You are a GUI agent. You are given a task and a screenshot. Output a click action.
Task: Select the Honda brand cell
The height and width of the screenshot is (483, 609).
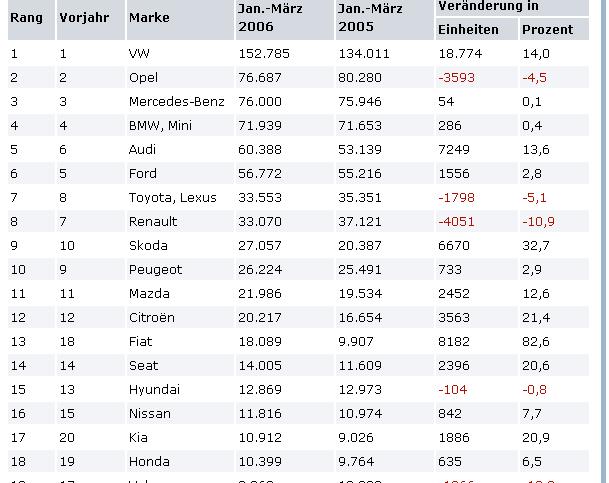tap(148, 461)
